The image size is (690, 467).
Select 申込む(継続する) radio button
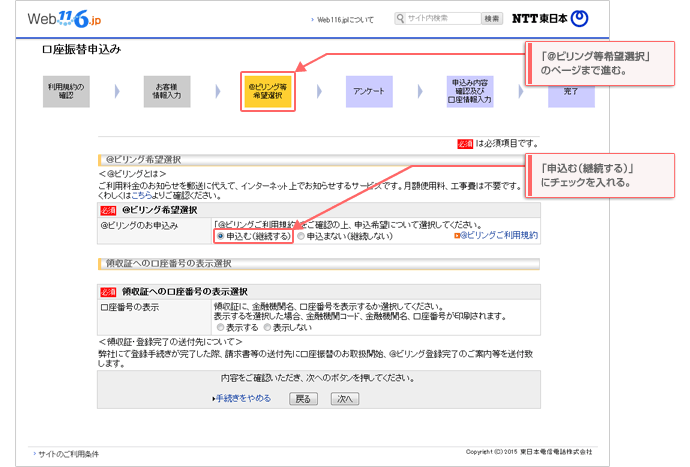[220, 237]
